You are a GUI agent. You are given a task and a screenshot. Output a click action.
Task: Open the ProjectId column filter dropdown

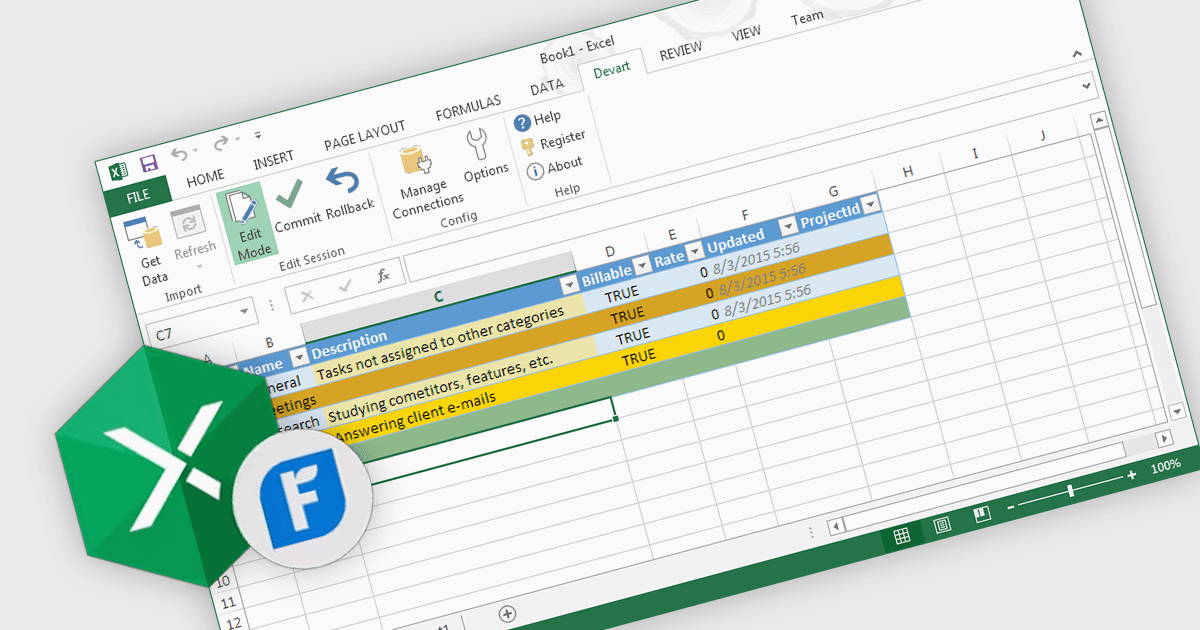pyautogui.click(x=871, y=204)
